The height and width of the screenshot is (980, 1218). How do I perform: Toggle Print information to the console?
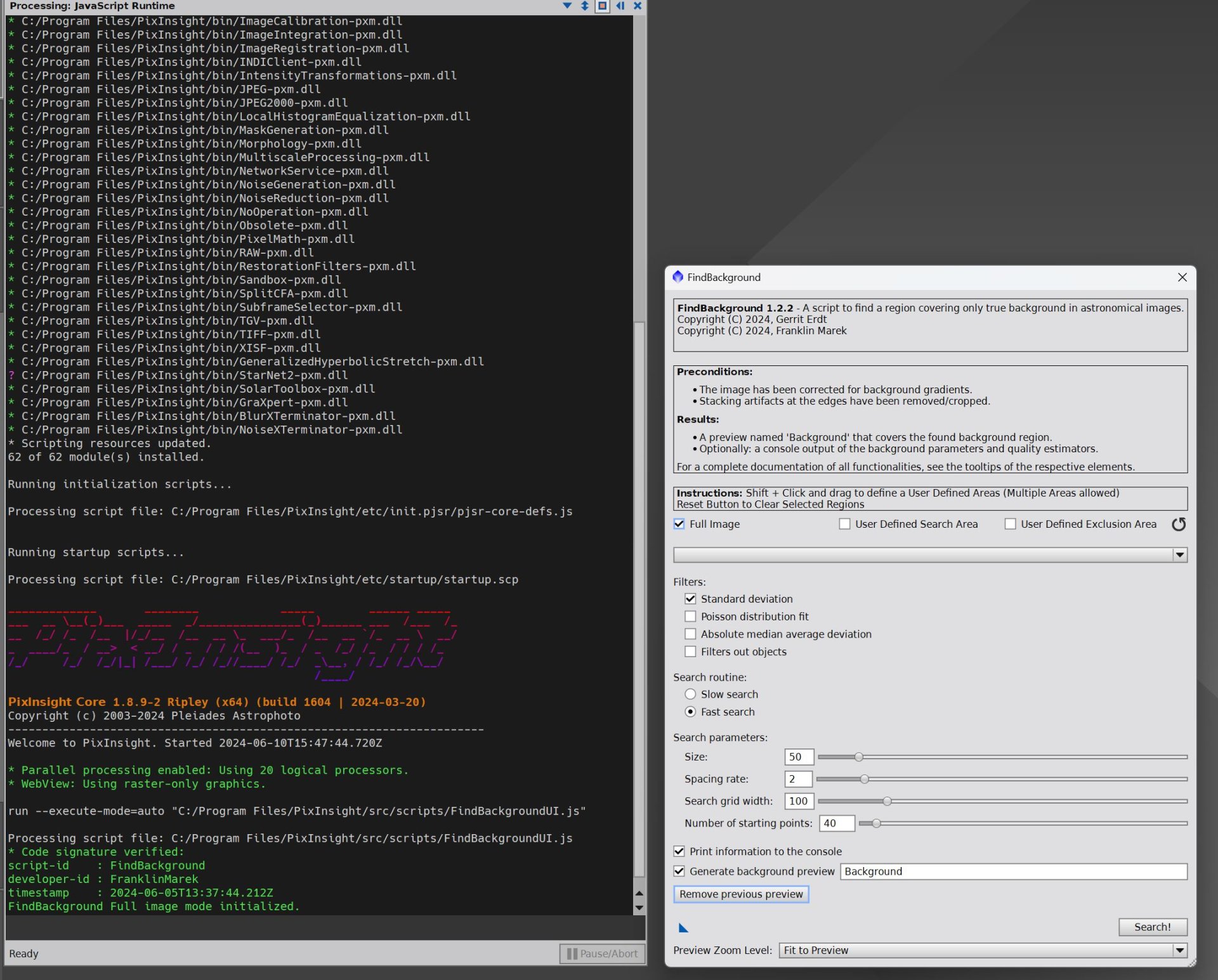(x=679, y=851)
